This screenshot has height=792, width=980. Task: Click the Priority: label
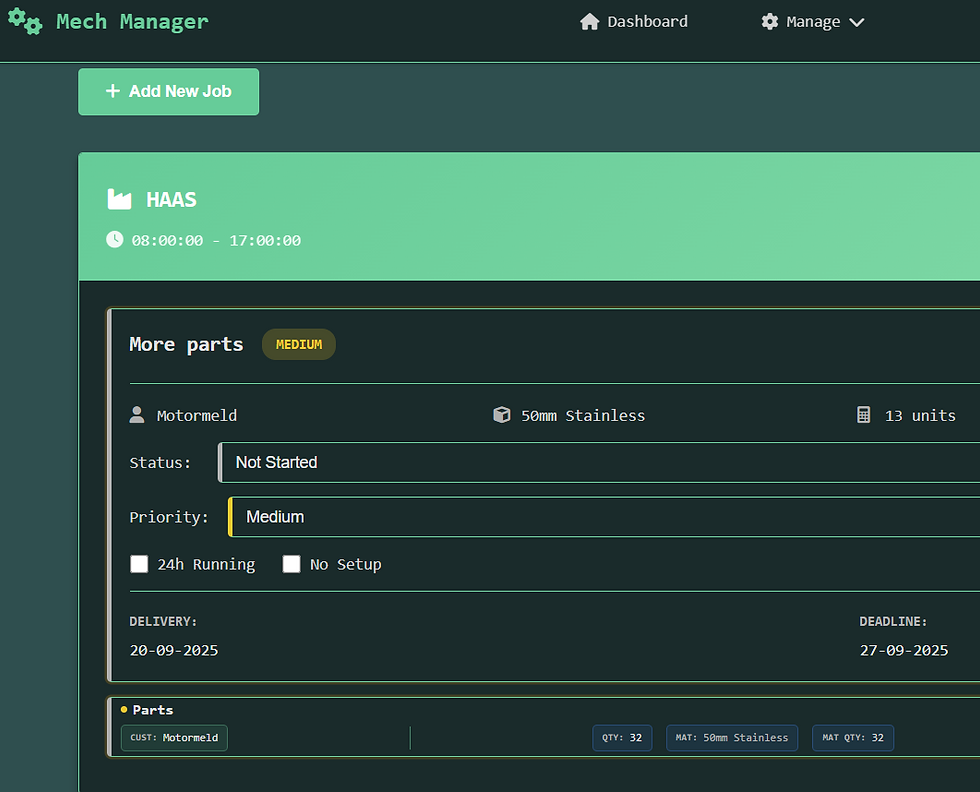[169, 518]
